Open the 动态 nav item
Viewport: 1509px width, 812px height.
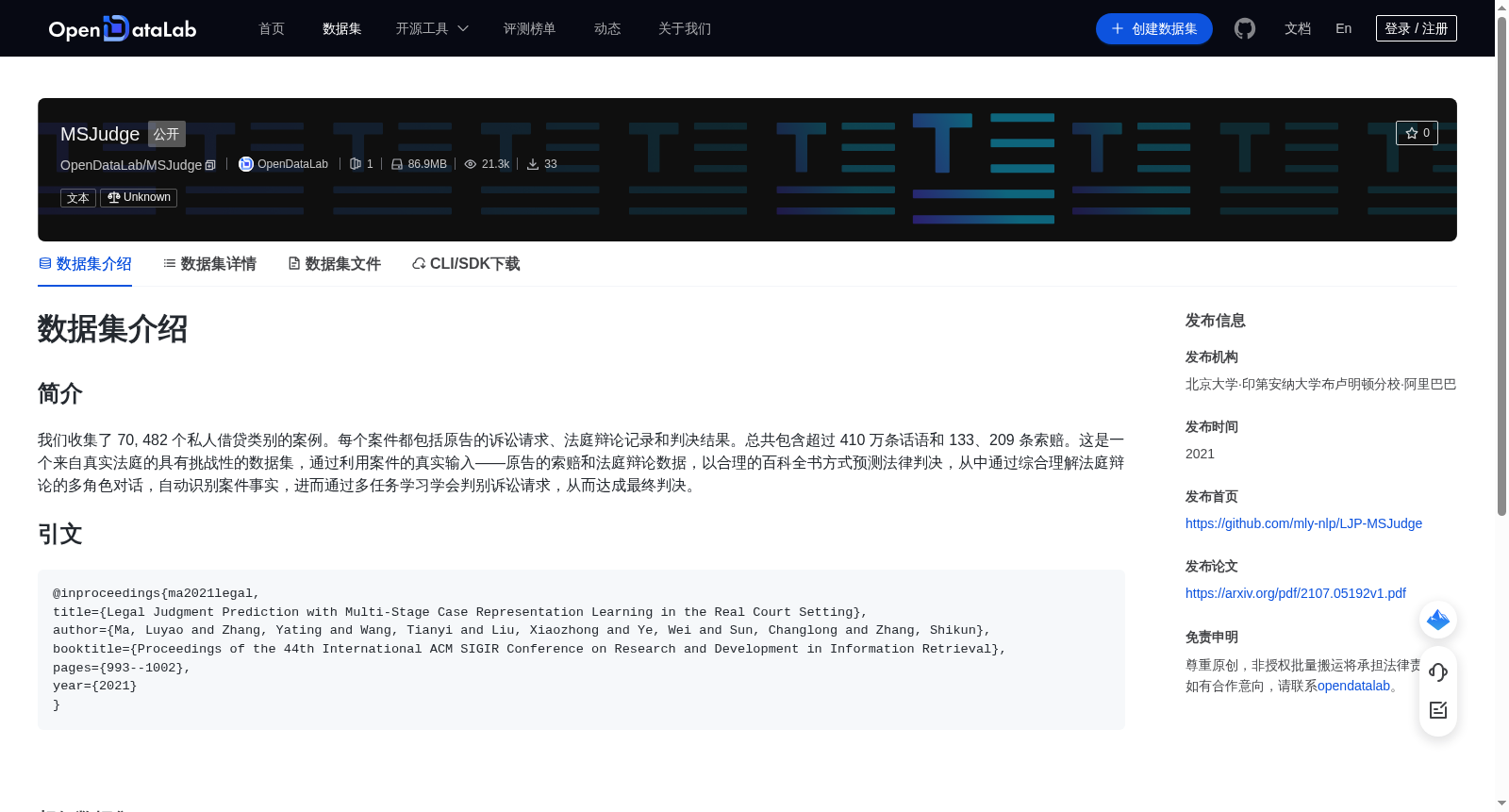click(607, 28)
